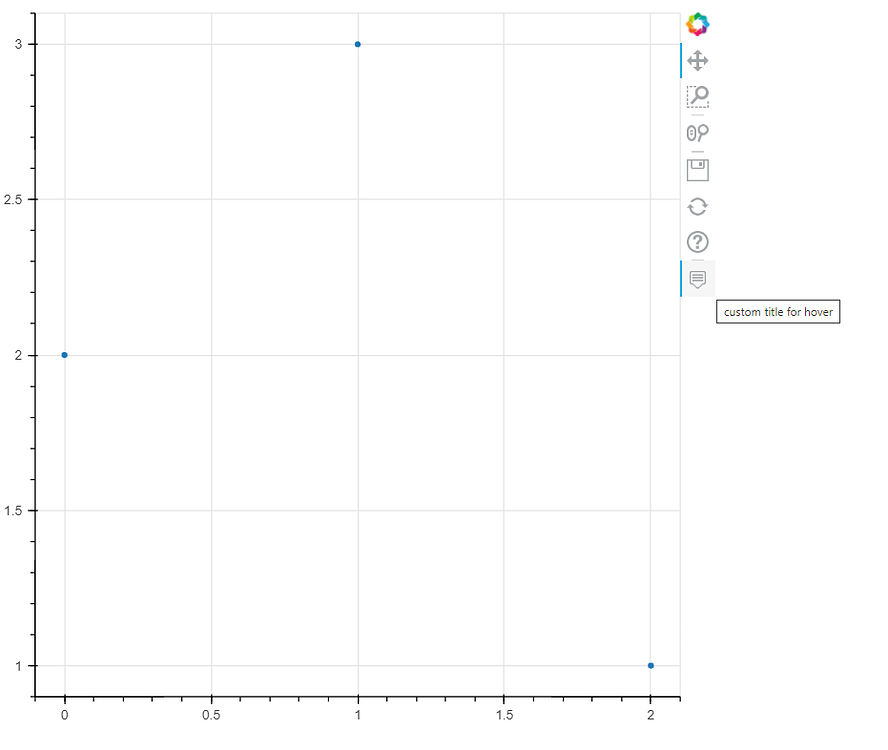Viewport: 888px width, 750px height.
Task: Click the Bokeh logo icon
Action: (x=698, y=24)
